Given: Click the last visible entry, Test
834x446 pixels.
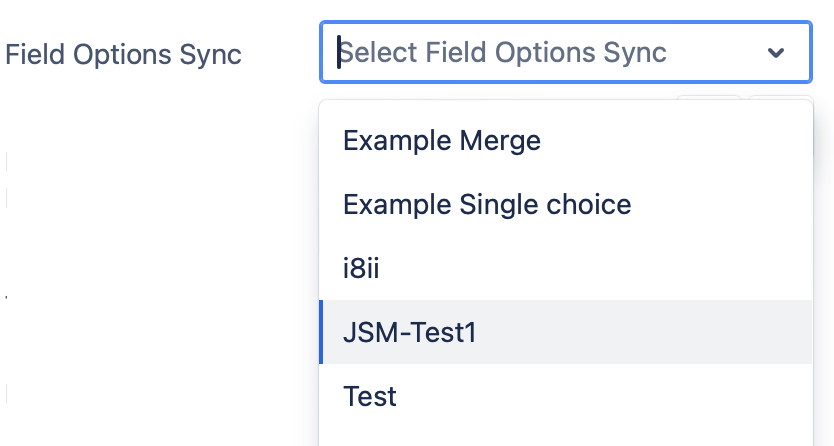Looking at the screenshot, I should tap(370, 396).
